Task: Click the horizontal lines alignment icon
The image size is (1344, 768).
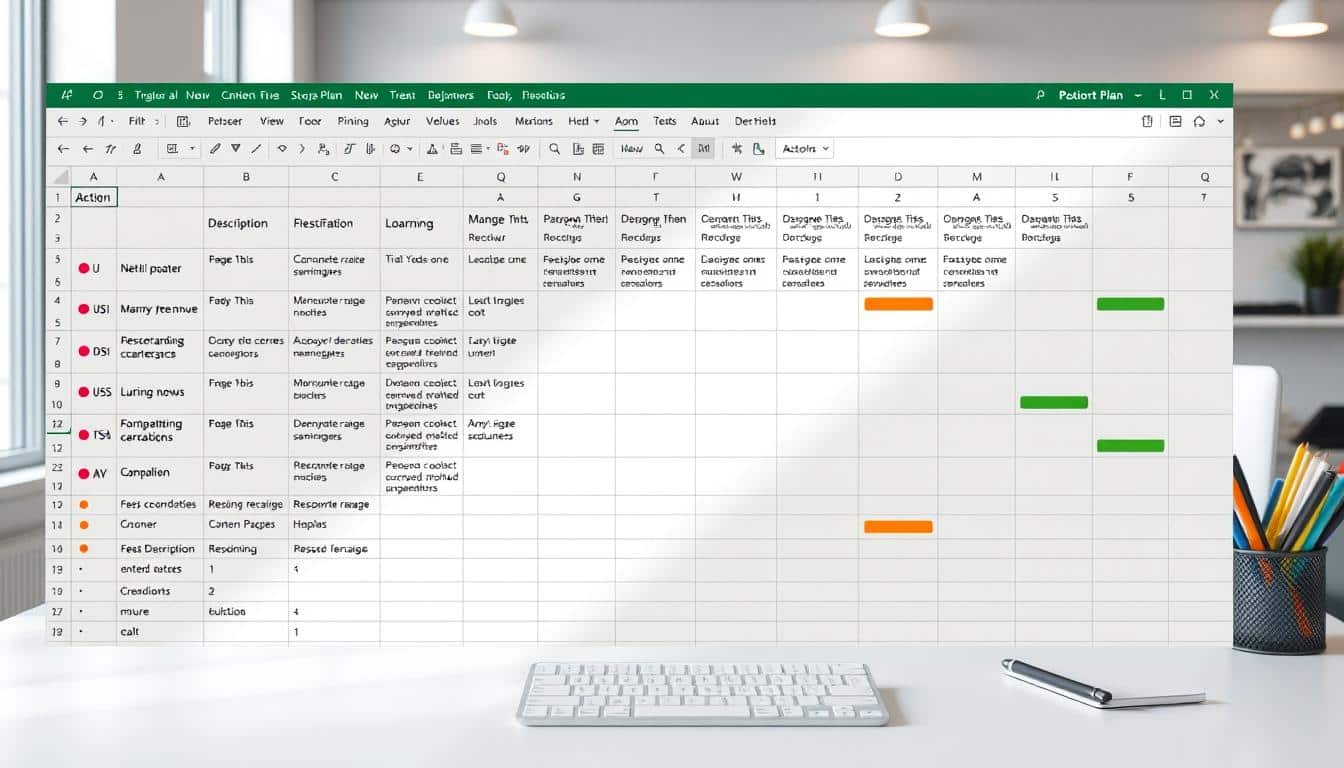Action: 476,148
